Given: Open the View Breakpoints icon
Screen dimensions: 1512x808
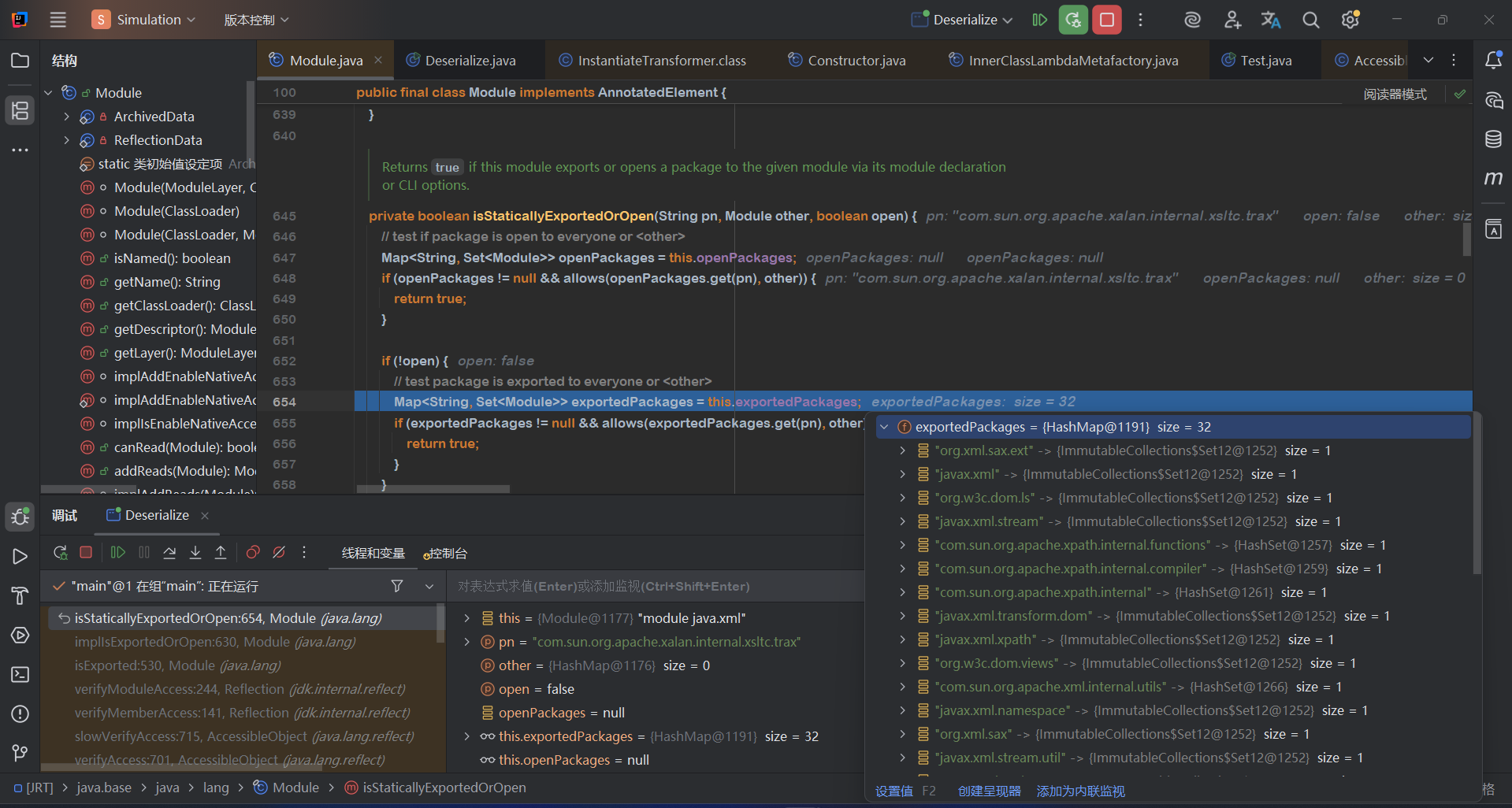Looking at the screenshot, I should [x=253, y=553].
